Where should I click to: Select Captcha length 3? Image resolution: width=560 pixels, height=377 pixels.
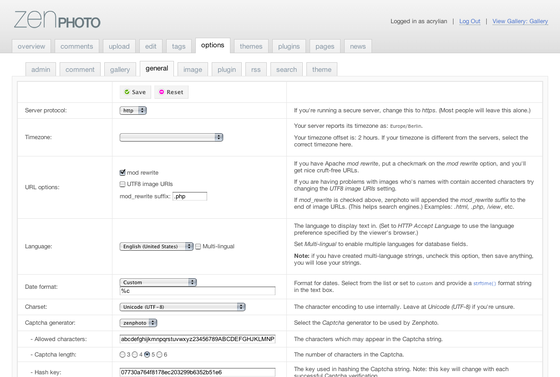pyautogui.click(x=122, y=355)
